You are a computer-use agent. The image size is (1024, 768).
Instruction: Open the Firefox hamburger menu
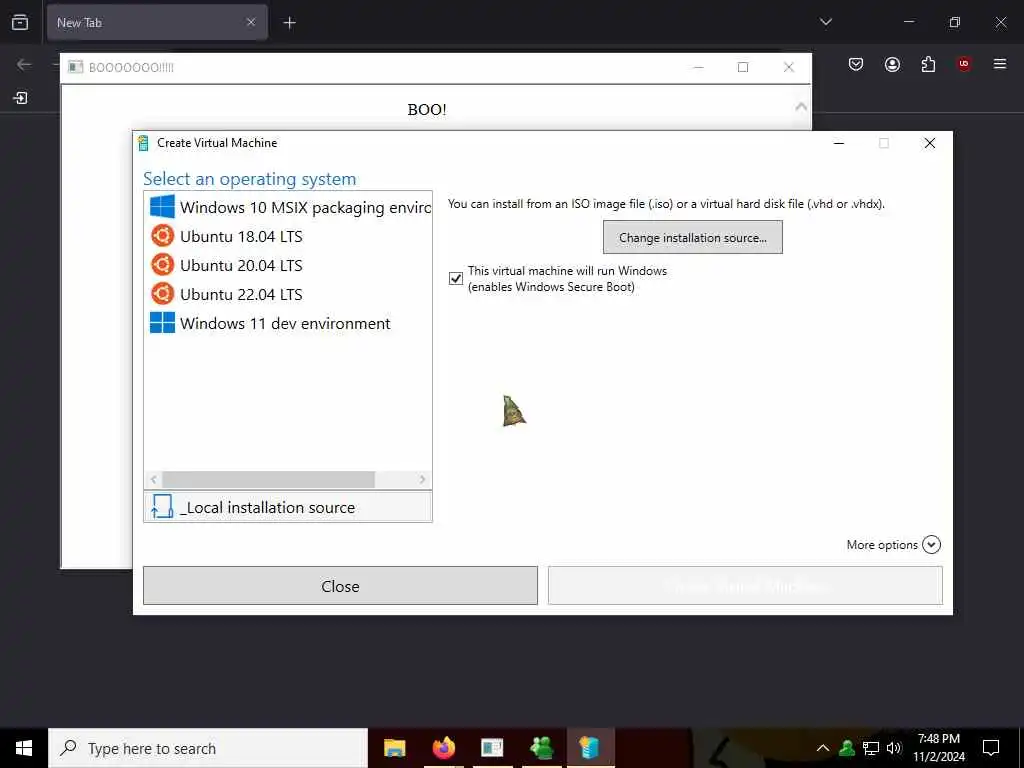point(1000,64)
